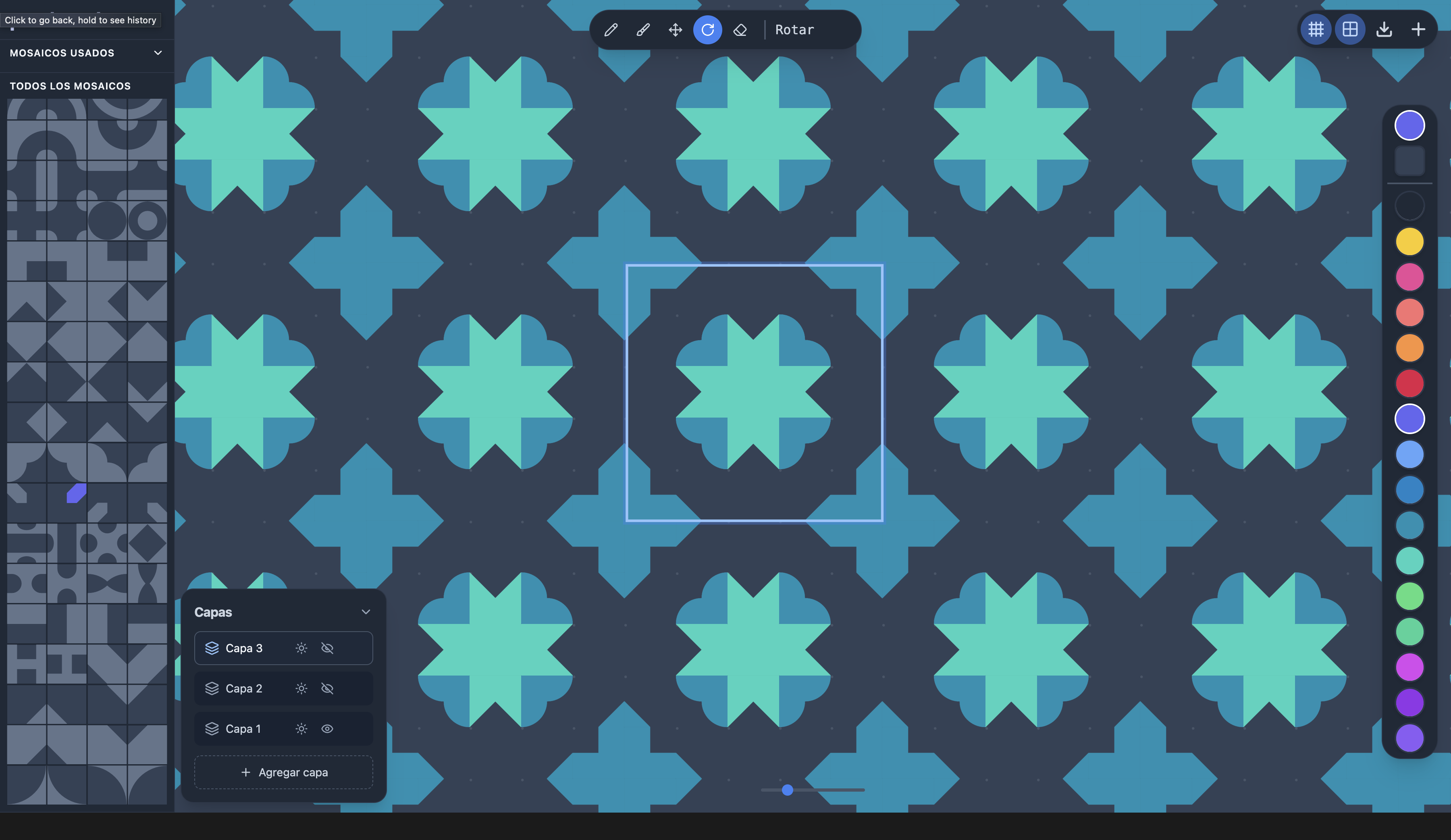Click the download export icon

[x=1384, y=29]
